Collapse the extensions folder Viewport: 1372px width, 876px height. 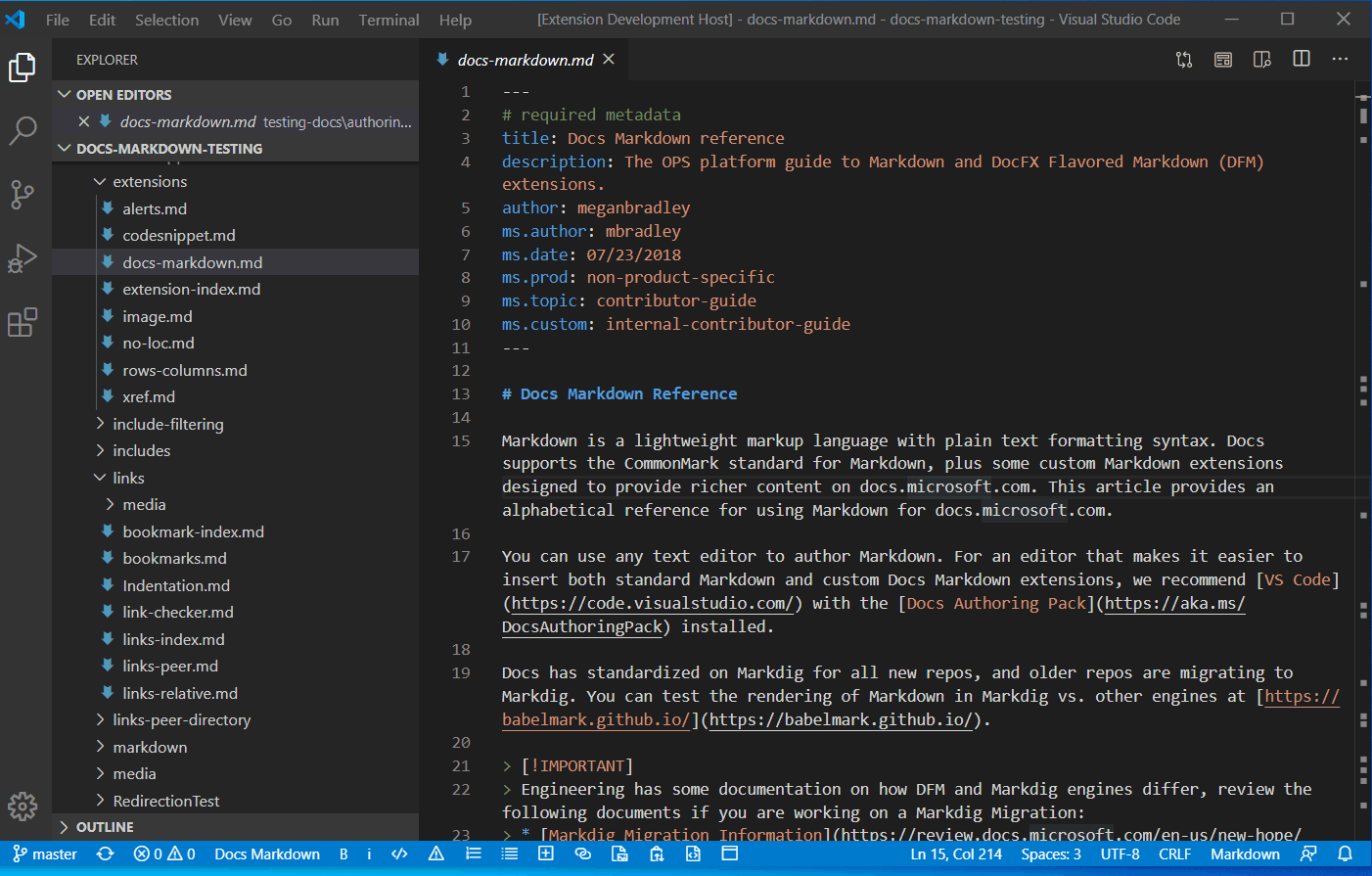[149, 182]
